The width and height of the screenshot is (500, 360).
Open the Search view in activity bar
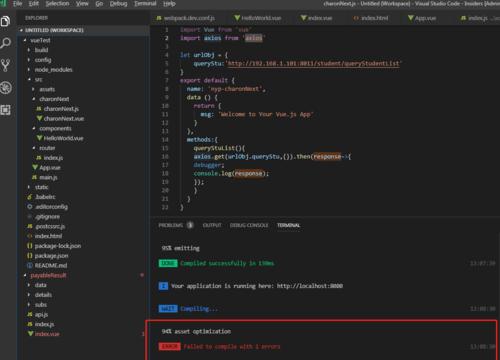(6, 43)
